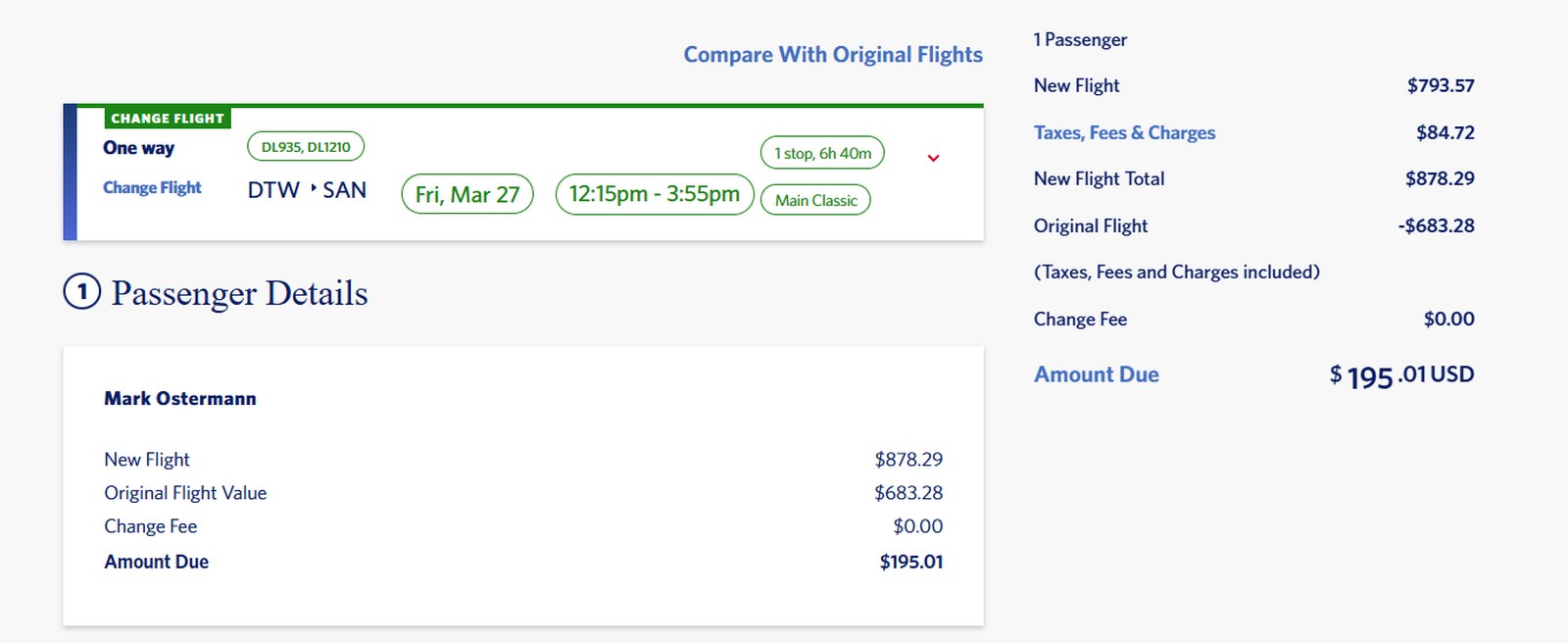The height and width of the screenshot is (643, 1568).
Task: Click the DTW to SAN route text
Action: 306,190
